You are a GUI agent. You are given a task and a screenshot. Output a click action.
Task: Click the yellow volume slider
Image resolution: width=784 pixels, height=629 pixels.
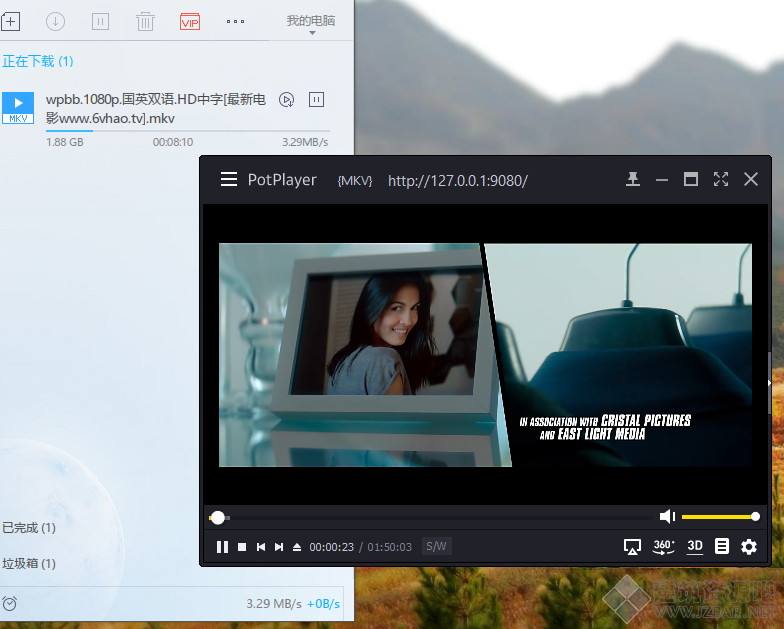[x=720, y=516]
